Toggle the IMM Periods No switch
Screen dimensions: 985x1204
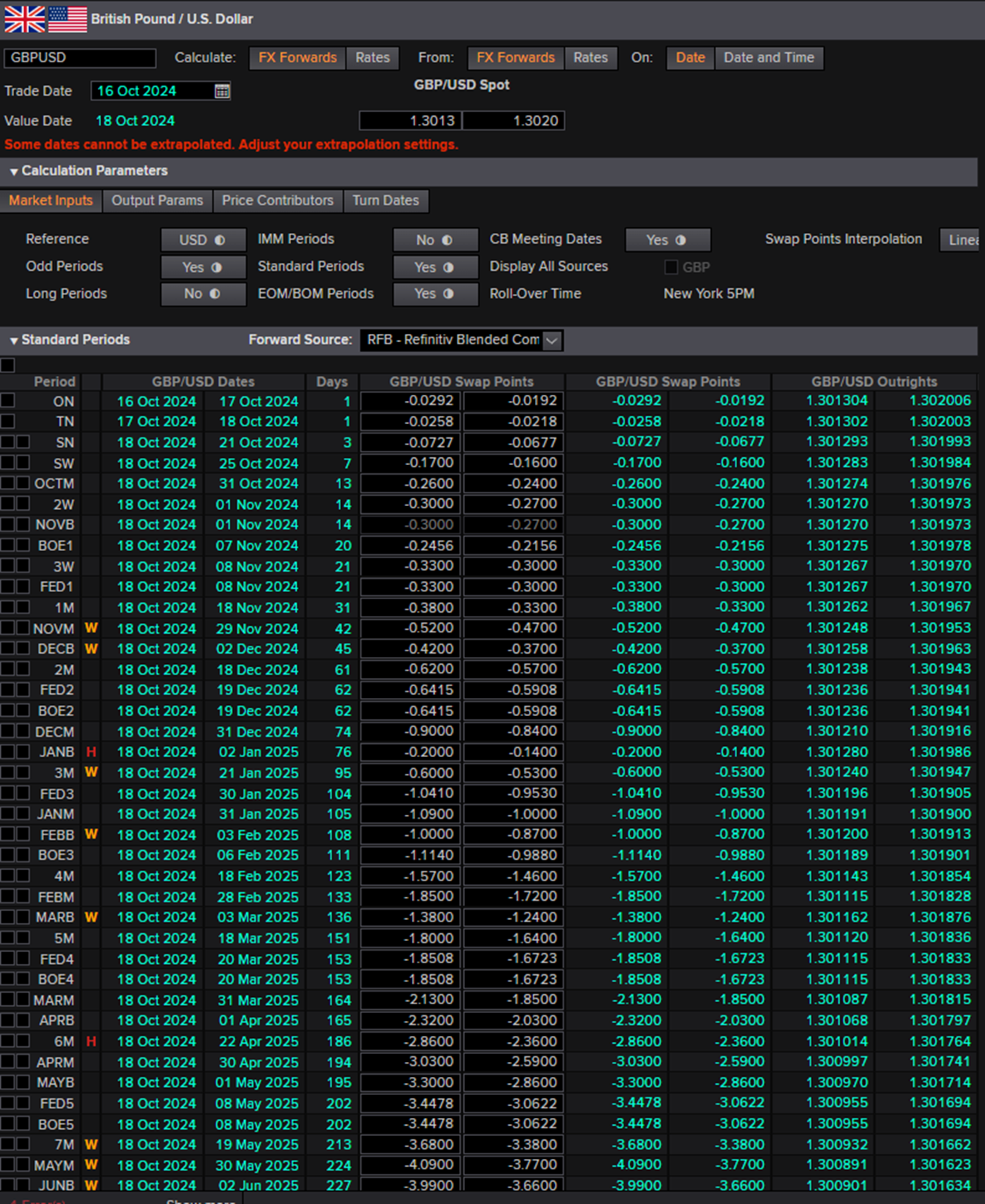435,240
